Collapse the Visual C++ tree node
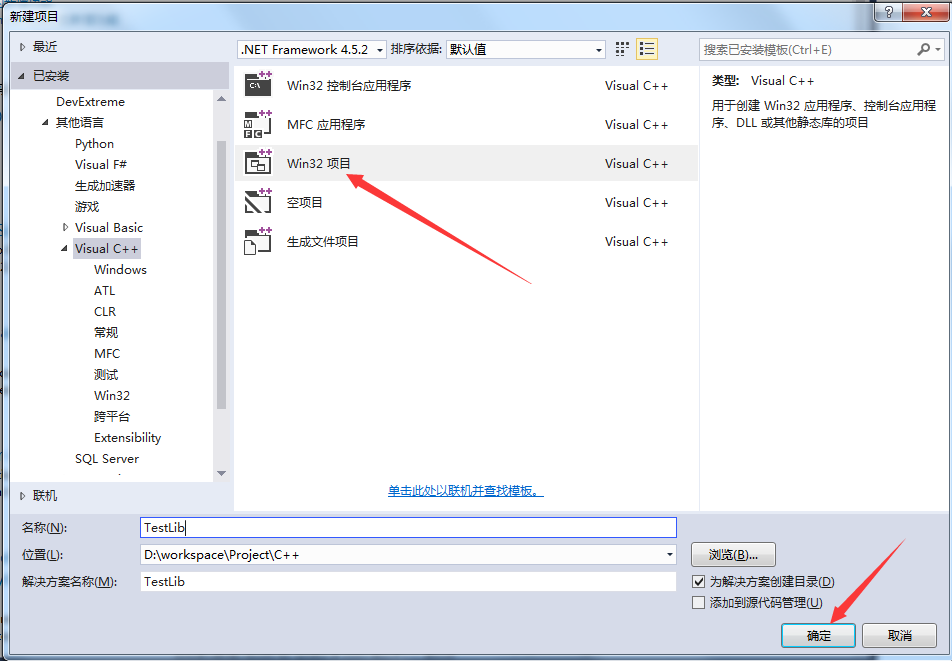952x661 pixels. coord(64,249)
